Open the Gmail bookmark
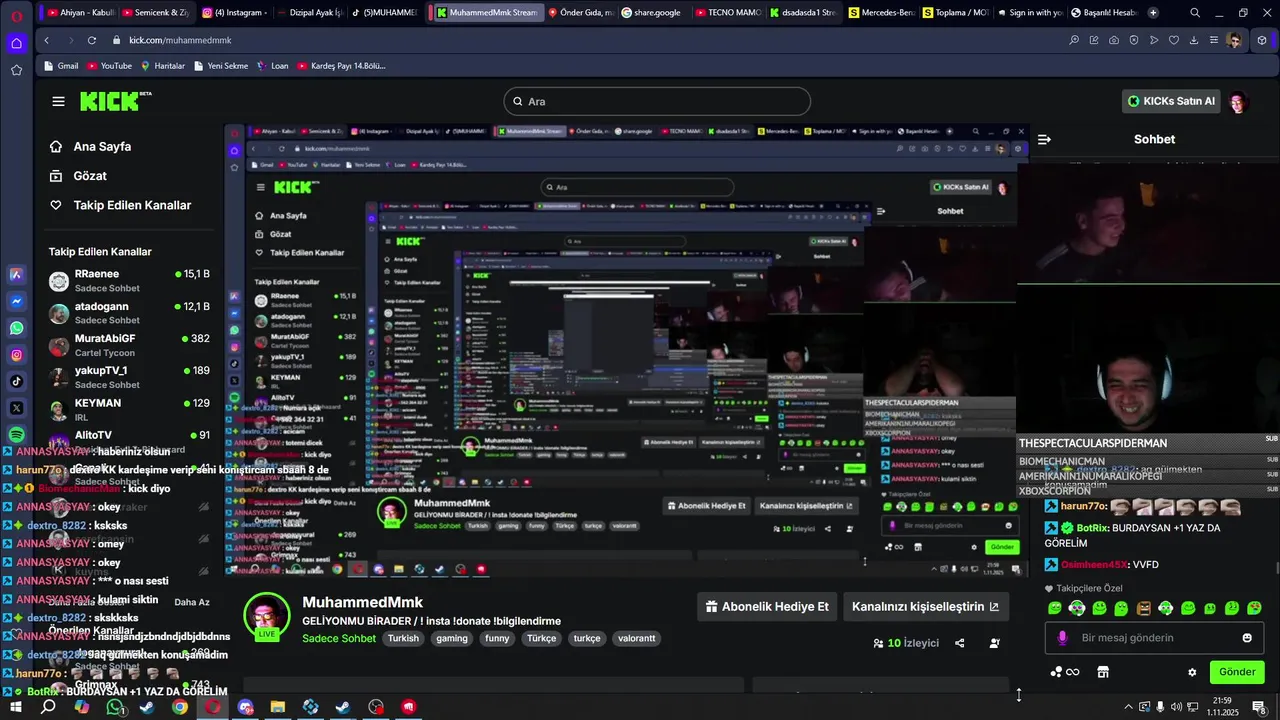The image size is (1280, 720). click(62, 66)
